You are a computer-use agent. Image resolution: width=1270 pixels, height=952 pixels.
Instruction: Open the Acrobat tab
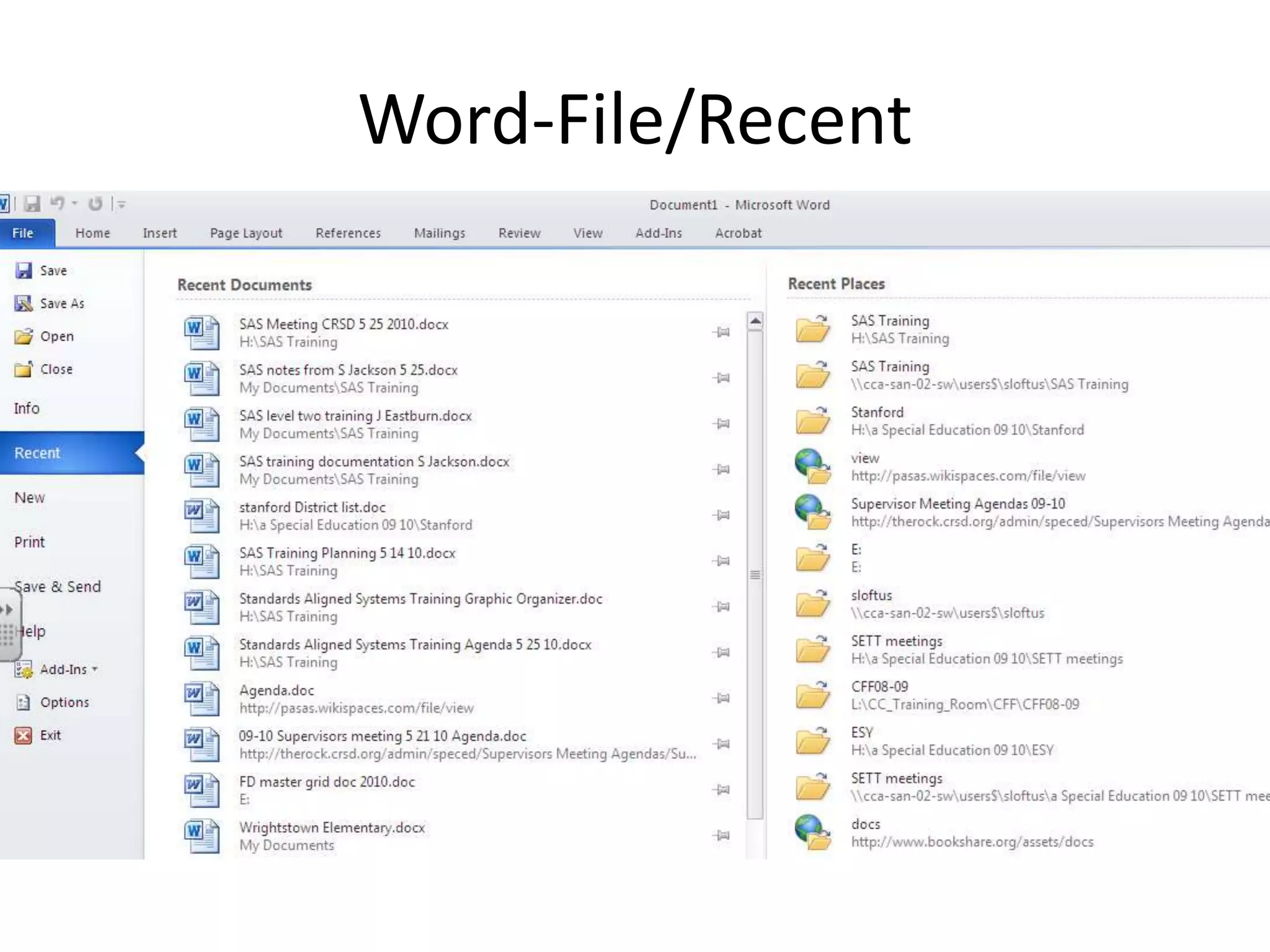(x=738, y=233)
